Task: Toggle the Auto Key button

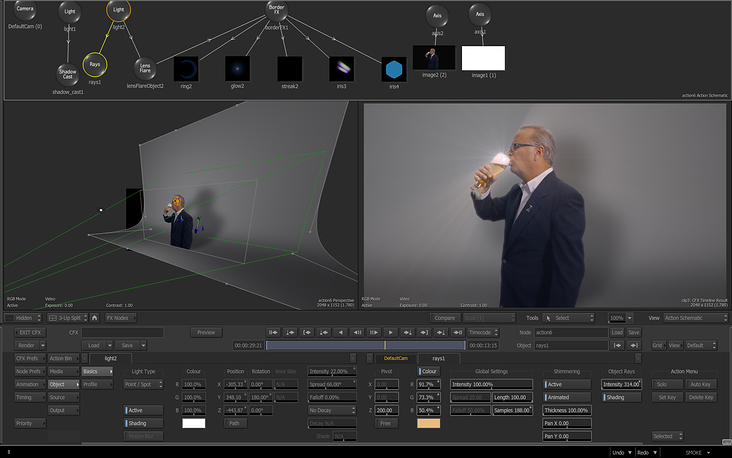Action: (701, 385)
